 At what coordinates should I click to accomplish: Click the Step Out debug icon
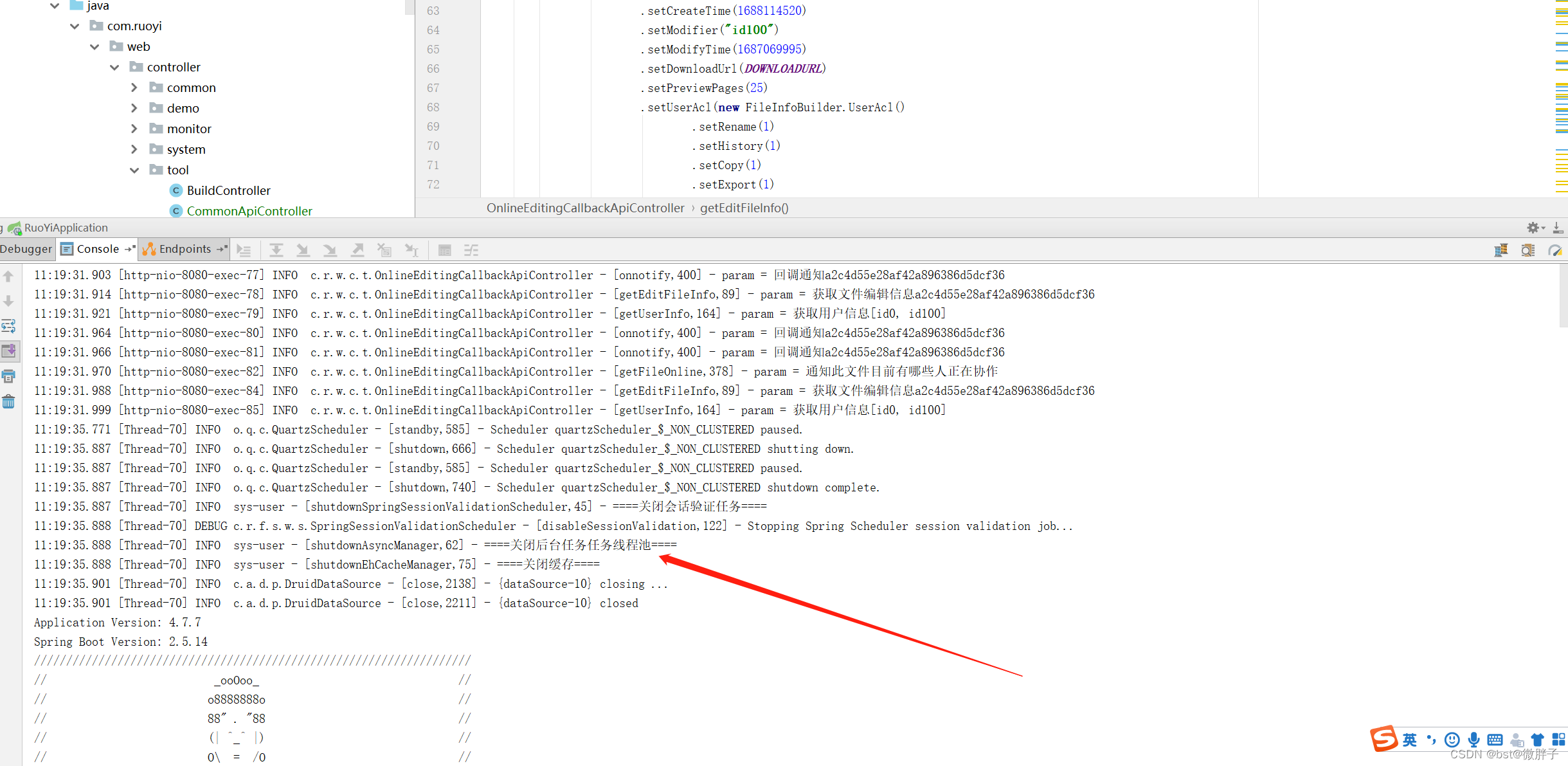357,250
